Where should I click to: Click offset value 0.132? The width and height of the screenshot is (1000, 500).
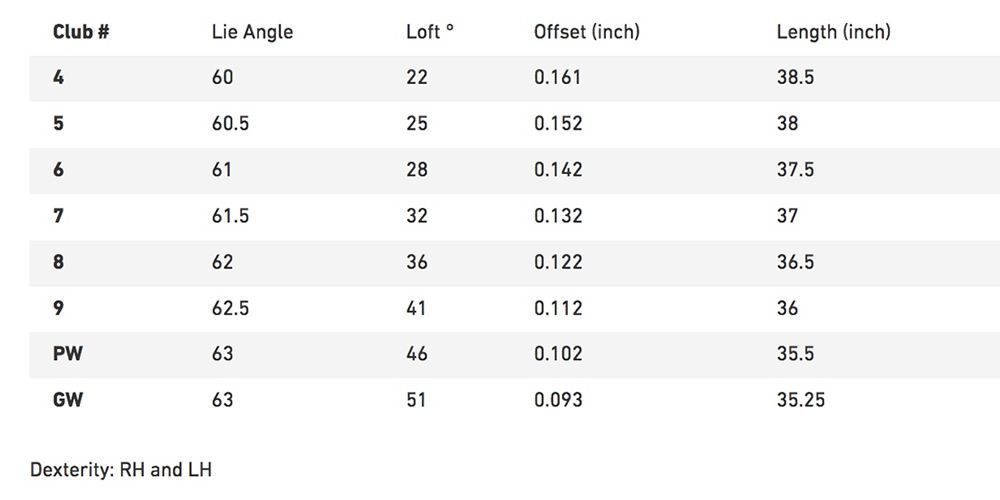(x=558, y=216)
